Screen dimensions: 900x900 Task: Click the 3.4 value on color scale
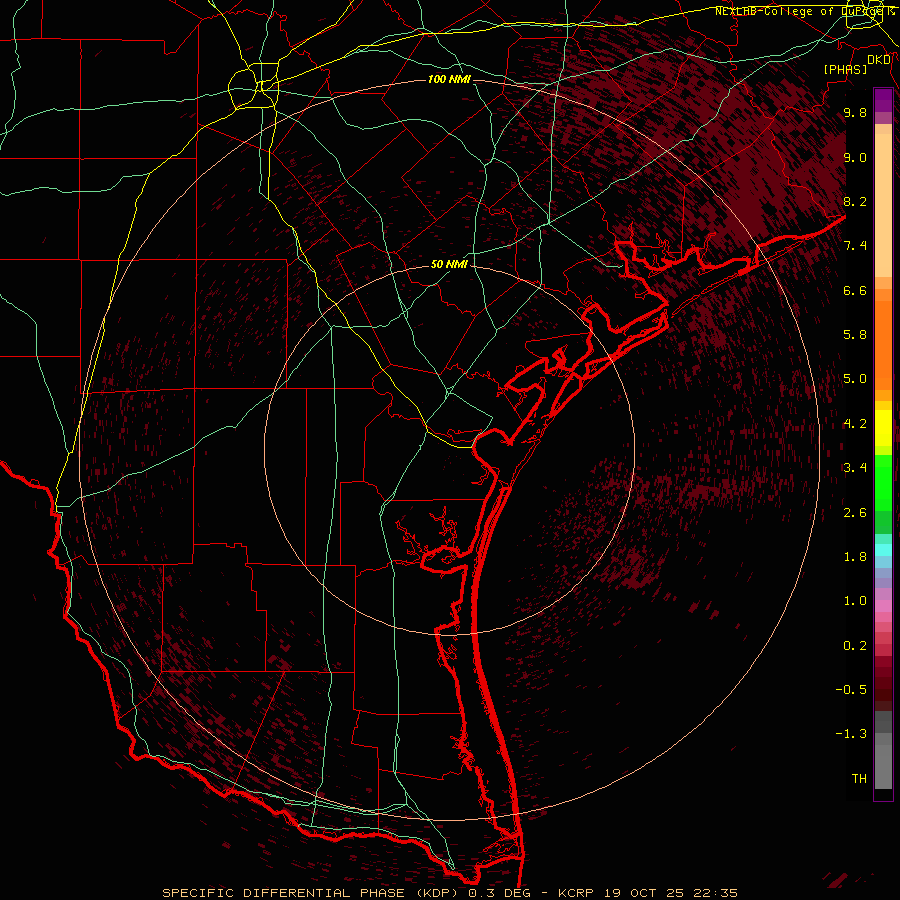pyautogui.click(x=855, y=468)
